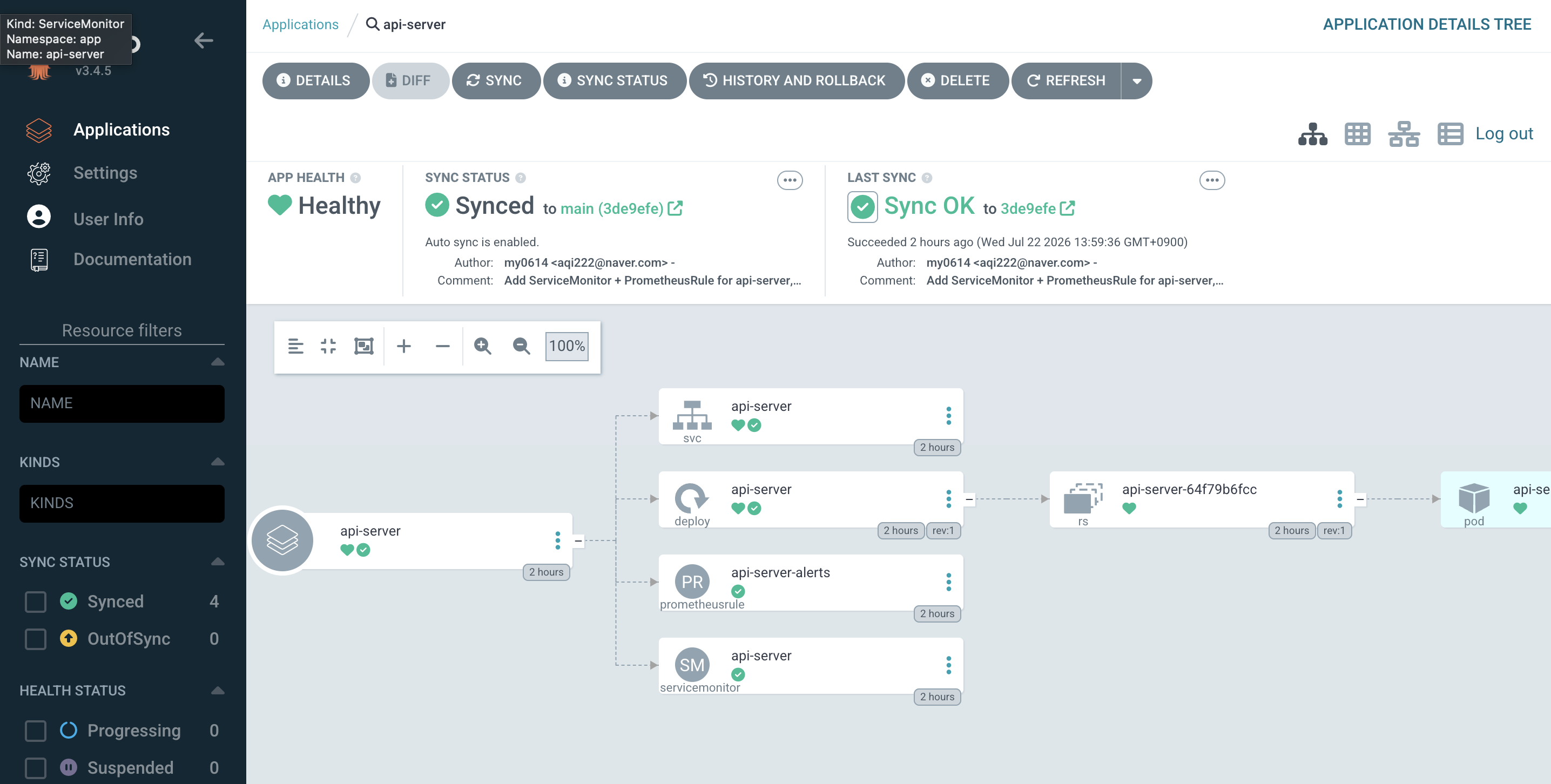Screen dimensions: 1551x784
Task: Click the 100% zoom level box
Action: pyautogui.click(x=567, y=346)
